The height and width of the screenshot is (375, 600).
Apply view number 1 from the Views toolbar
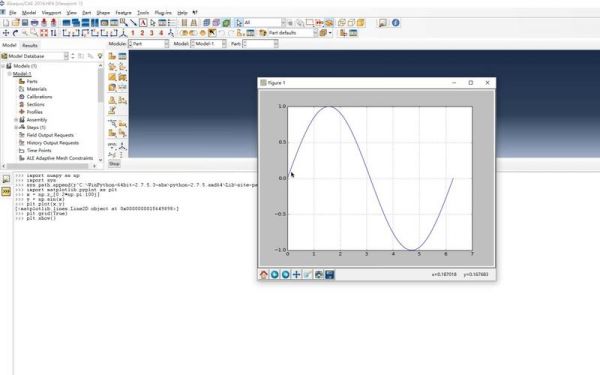pyautogui.click(x=133, y=33)
